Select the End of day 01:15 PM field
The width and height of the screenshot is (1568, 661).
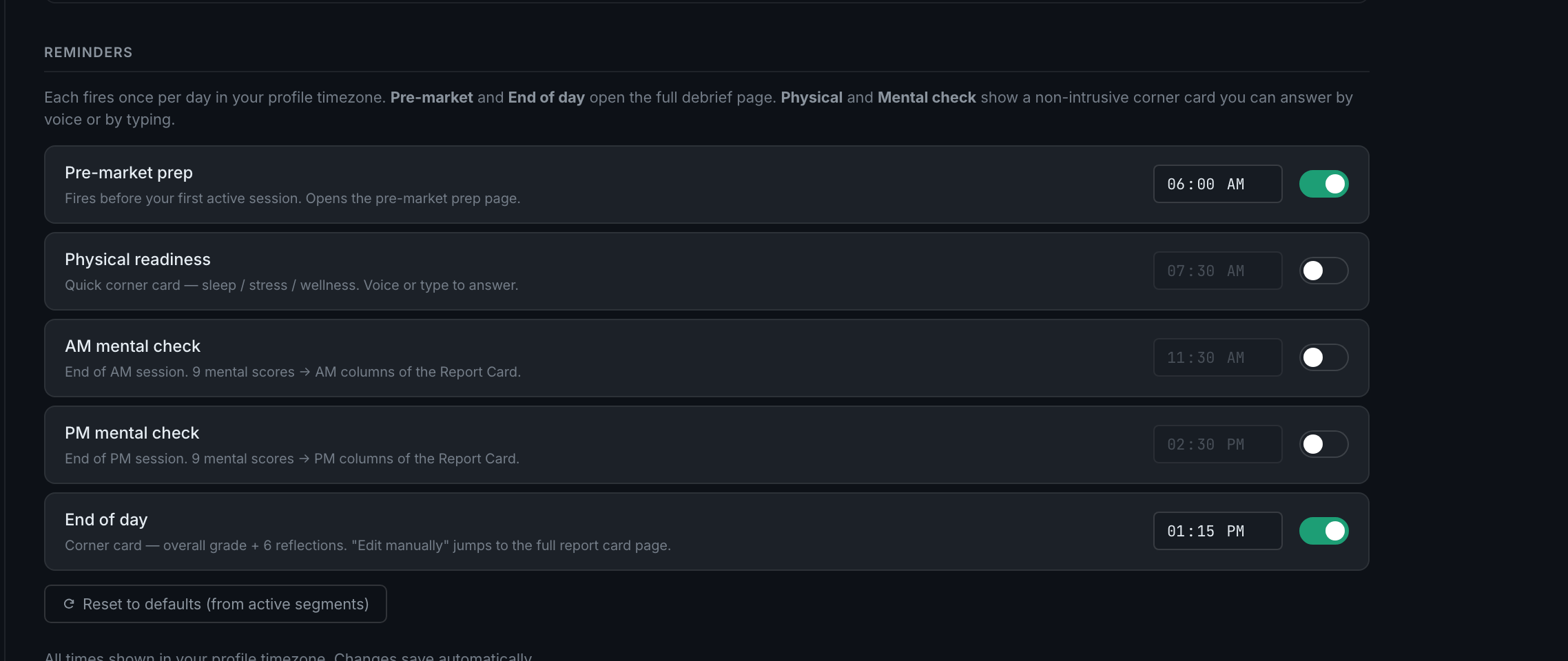tap(1217, 531)
